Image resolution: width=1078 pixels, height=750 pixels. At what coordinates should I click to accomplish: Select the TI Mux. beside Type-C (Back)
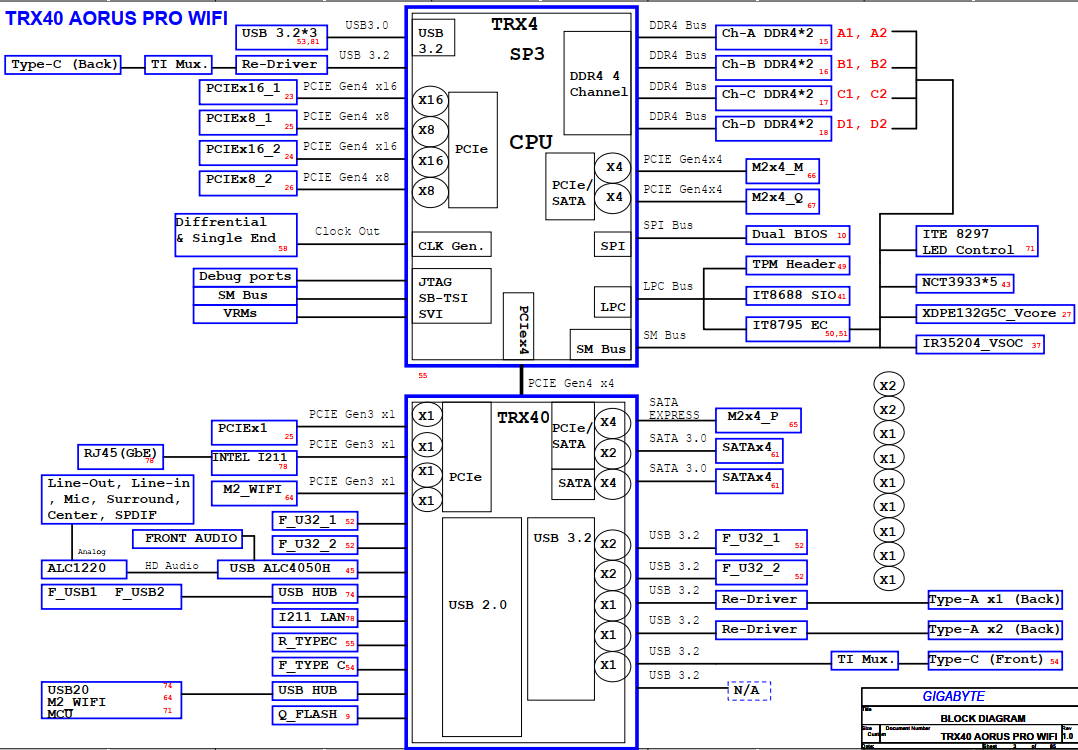178,65
